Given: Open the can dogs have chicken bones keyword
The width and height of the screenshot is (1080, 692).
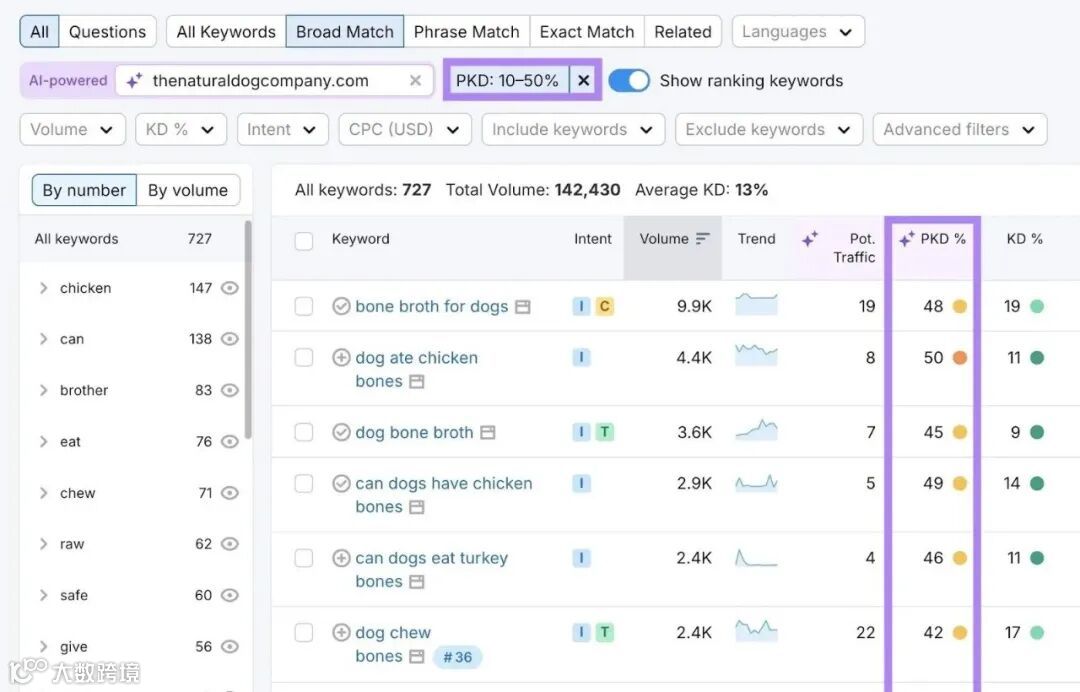Looking at the screenshot, I should (443, 484).
